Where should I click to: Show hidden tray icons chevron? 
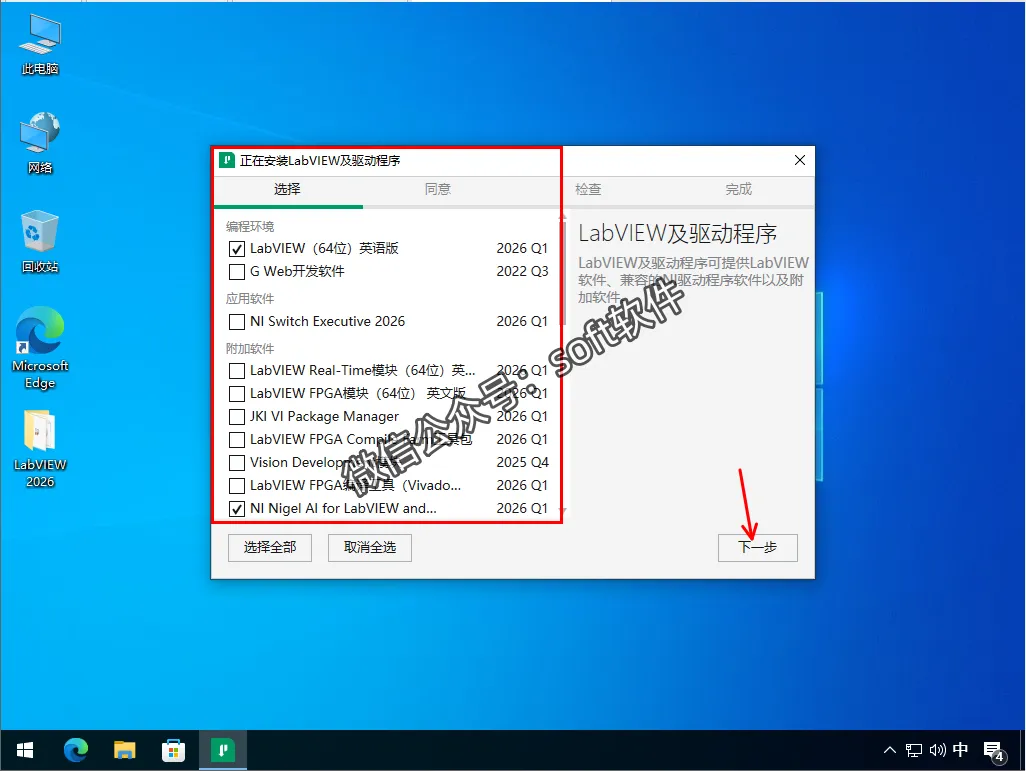[890, 750]
